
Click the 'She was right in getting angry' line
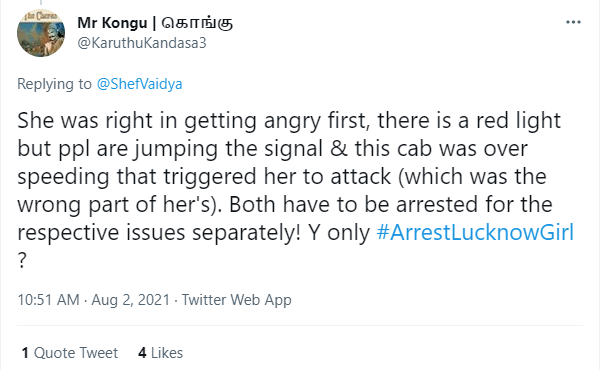point(289,120)
